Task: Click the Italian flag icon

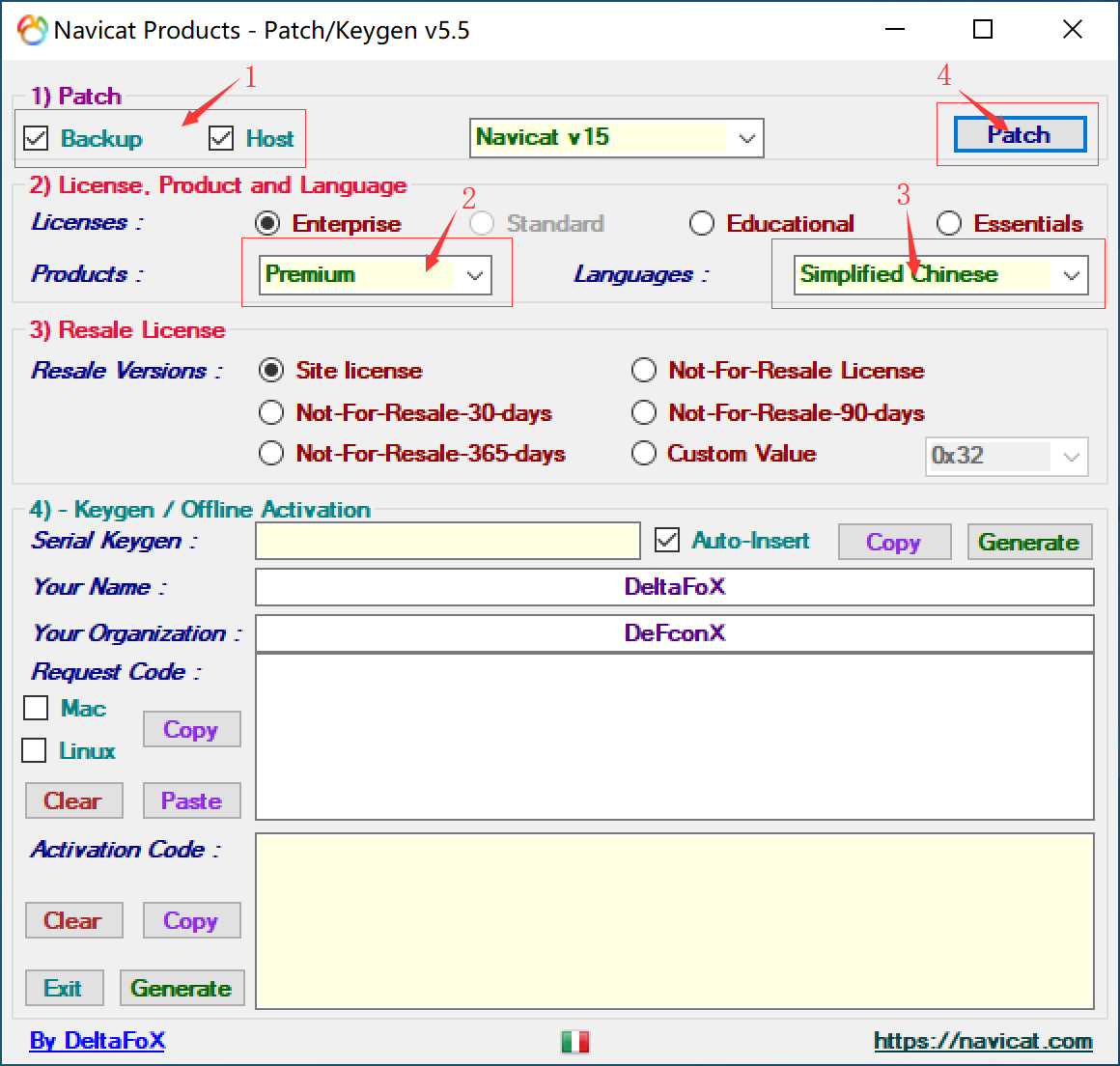Action: point(575,1041)
